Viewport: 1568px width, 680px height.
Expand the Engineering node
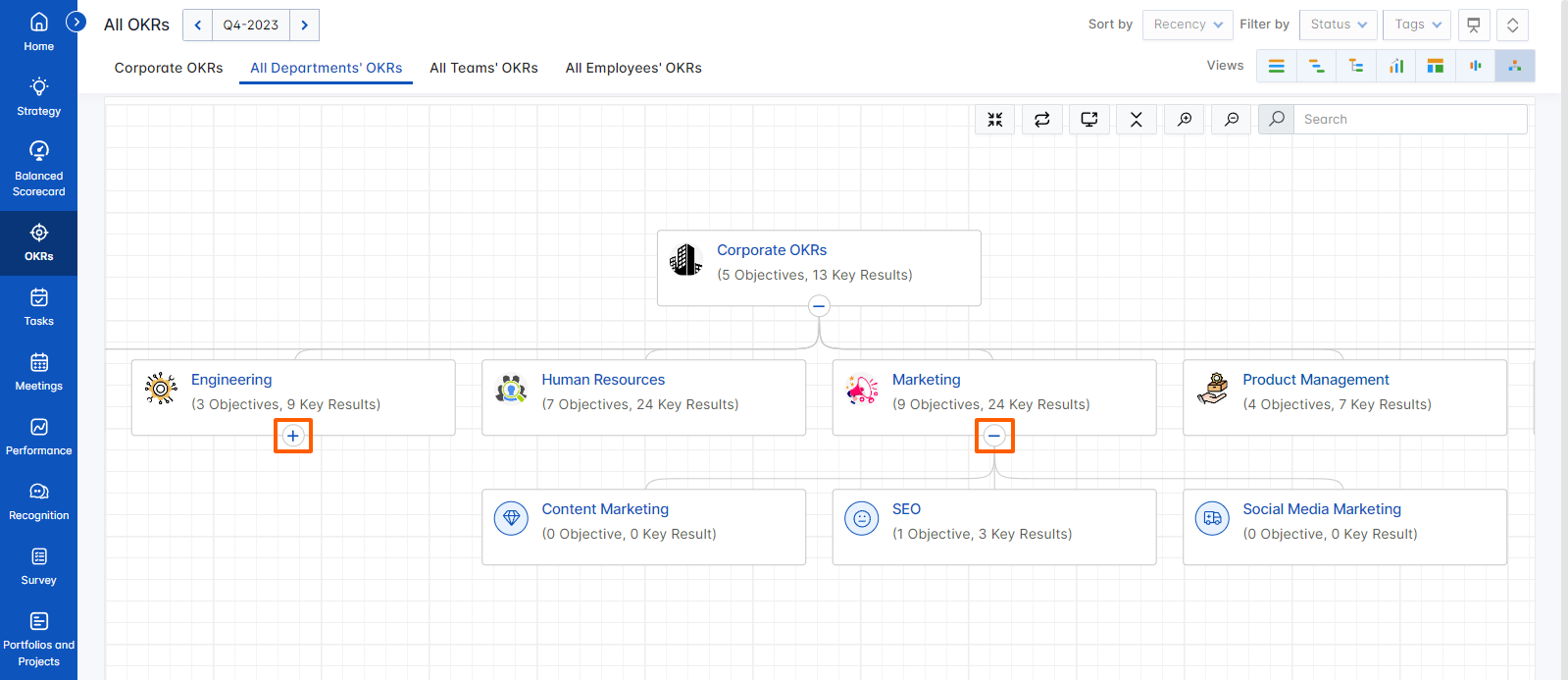(x=293, y=436)
